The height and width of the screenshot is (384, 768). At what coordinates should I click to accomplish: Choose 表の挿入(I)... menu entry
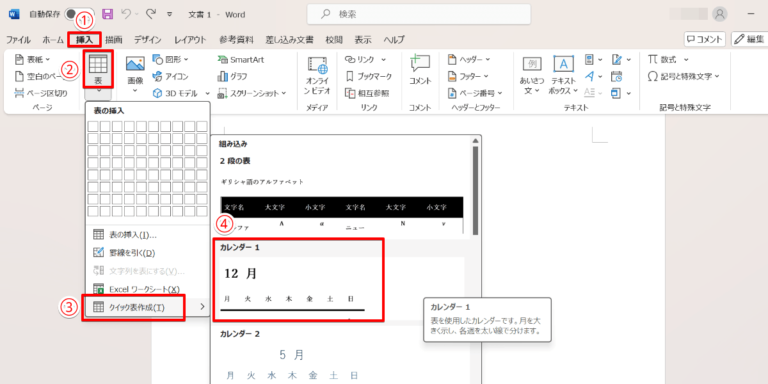coord(147,235)
